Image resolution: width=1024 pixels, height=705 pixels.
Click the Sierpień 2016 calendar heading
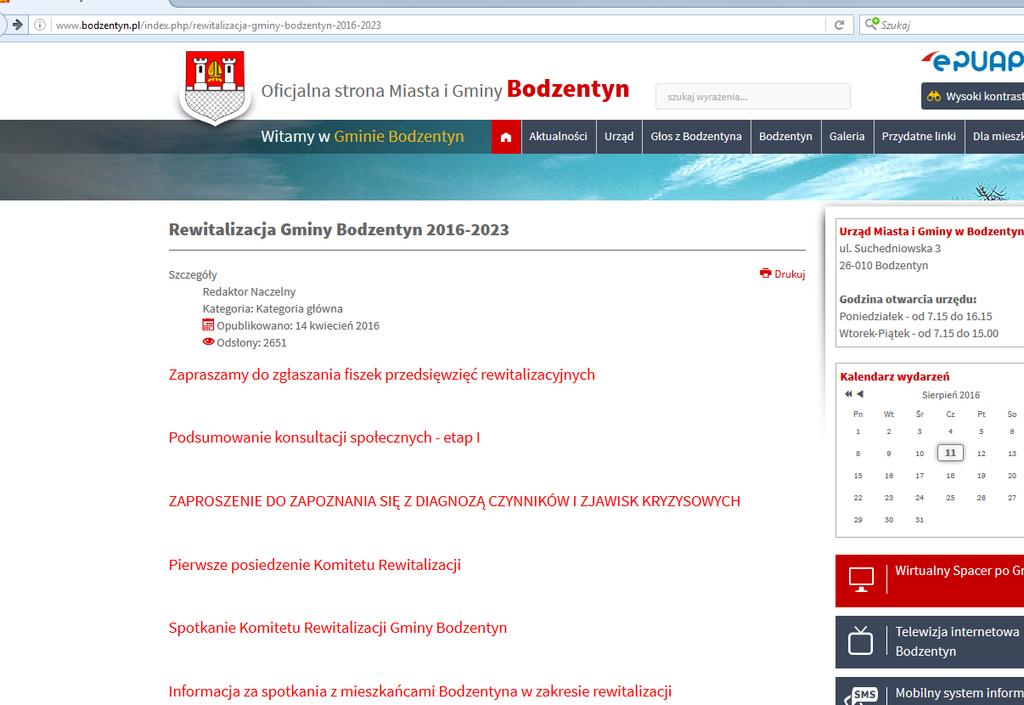coord(950,395)
